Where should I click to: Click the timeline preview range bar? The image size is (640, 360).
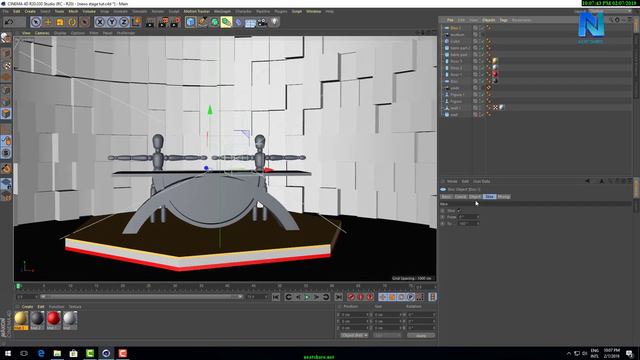142,297
